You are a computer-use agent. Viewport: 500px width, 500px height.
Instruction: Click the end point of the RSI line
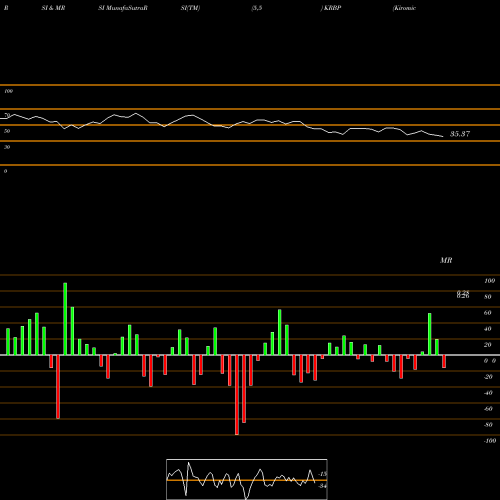[x=443, y=136]
